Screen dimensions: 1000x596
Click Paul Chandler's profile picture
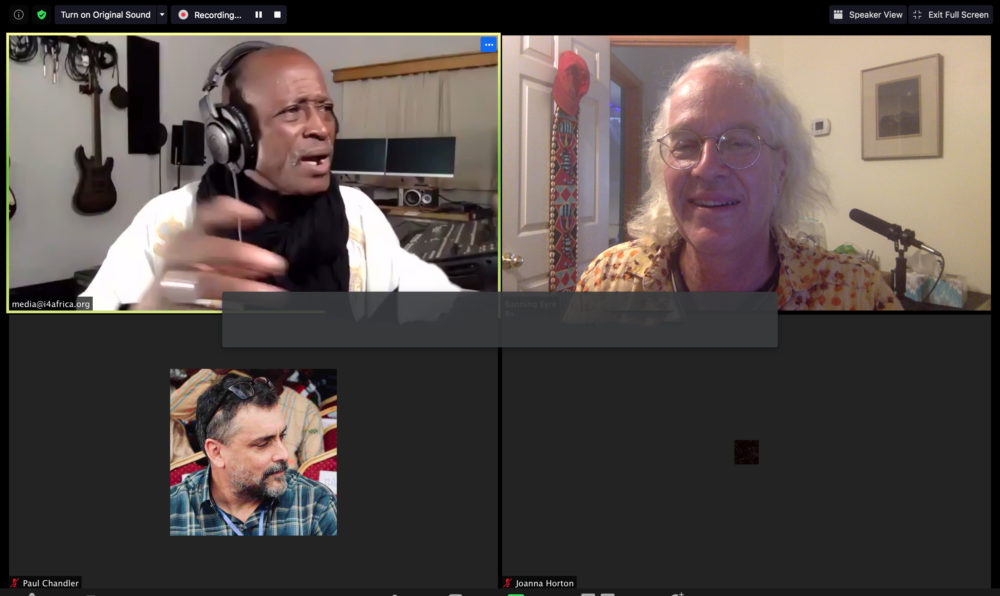pyautogui.click(x=253, y=452)
